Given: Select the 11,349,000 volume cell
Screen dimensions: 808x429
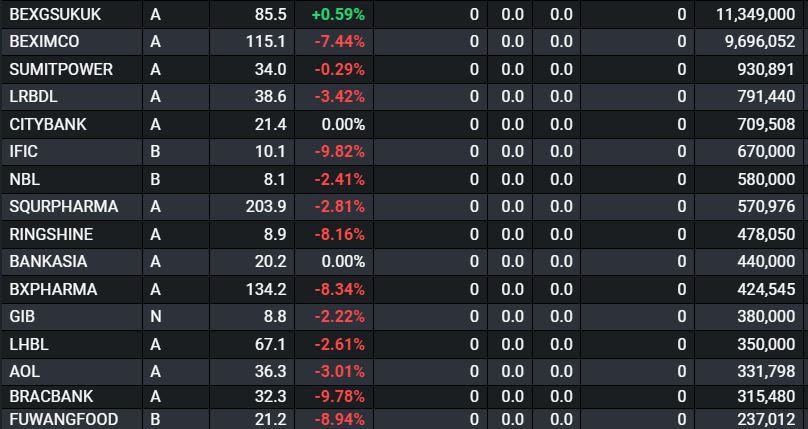Looking at the screenshot, I should tap(755, 15).
